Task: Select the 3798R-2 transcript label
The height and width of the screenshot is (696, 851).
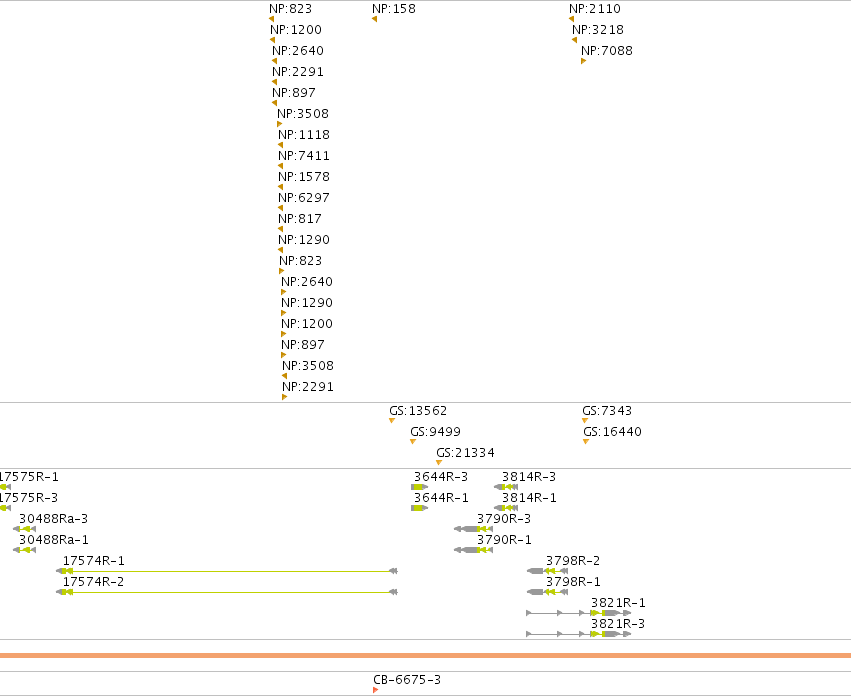Action: point(573,561)
